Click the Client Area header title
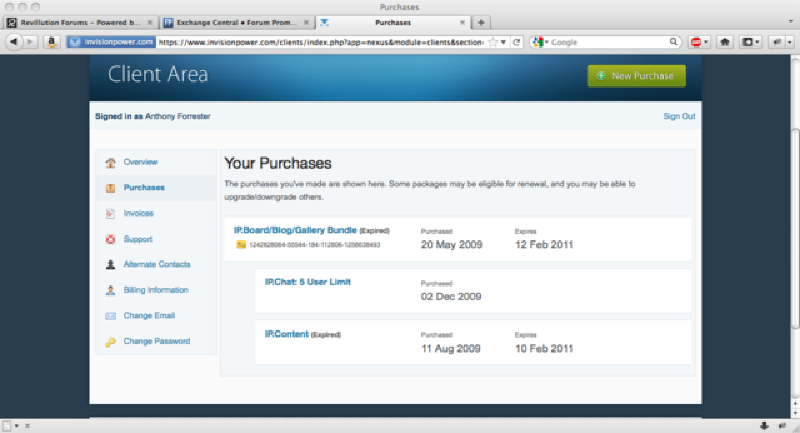Screen dimensions: 800x433 click(158, 74)
